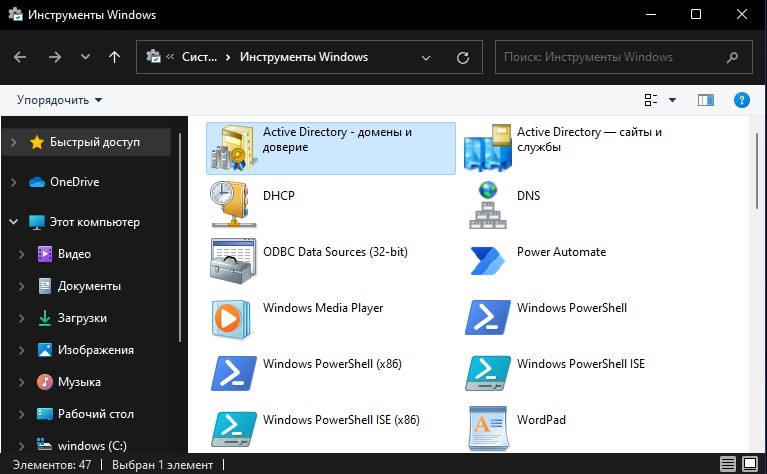Open the address bar history dropdown

click(426, 58)
